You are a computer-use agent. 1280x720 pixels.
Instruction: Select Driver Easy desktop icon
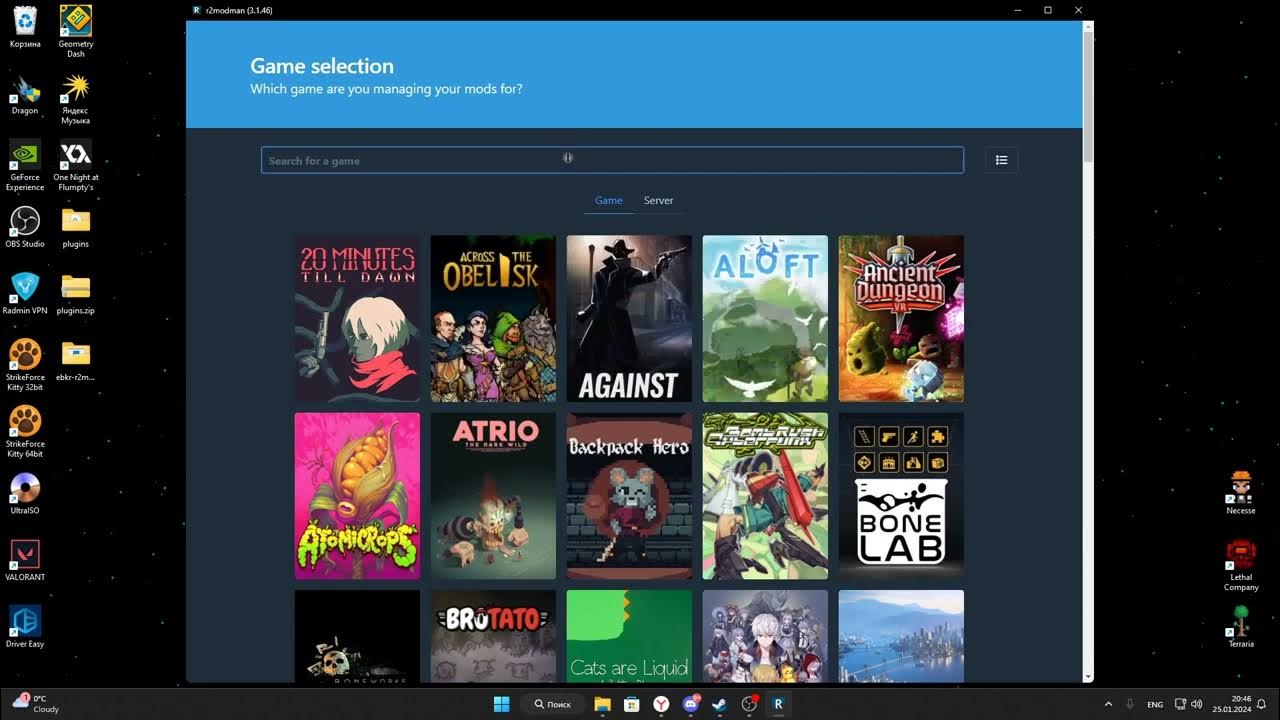pyautogui.click(x=25, y=627)
